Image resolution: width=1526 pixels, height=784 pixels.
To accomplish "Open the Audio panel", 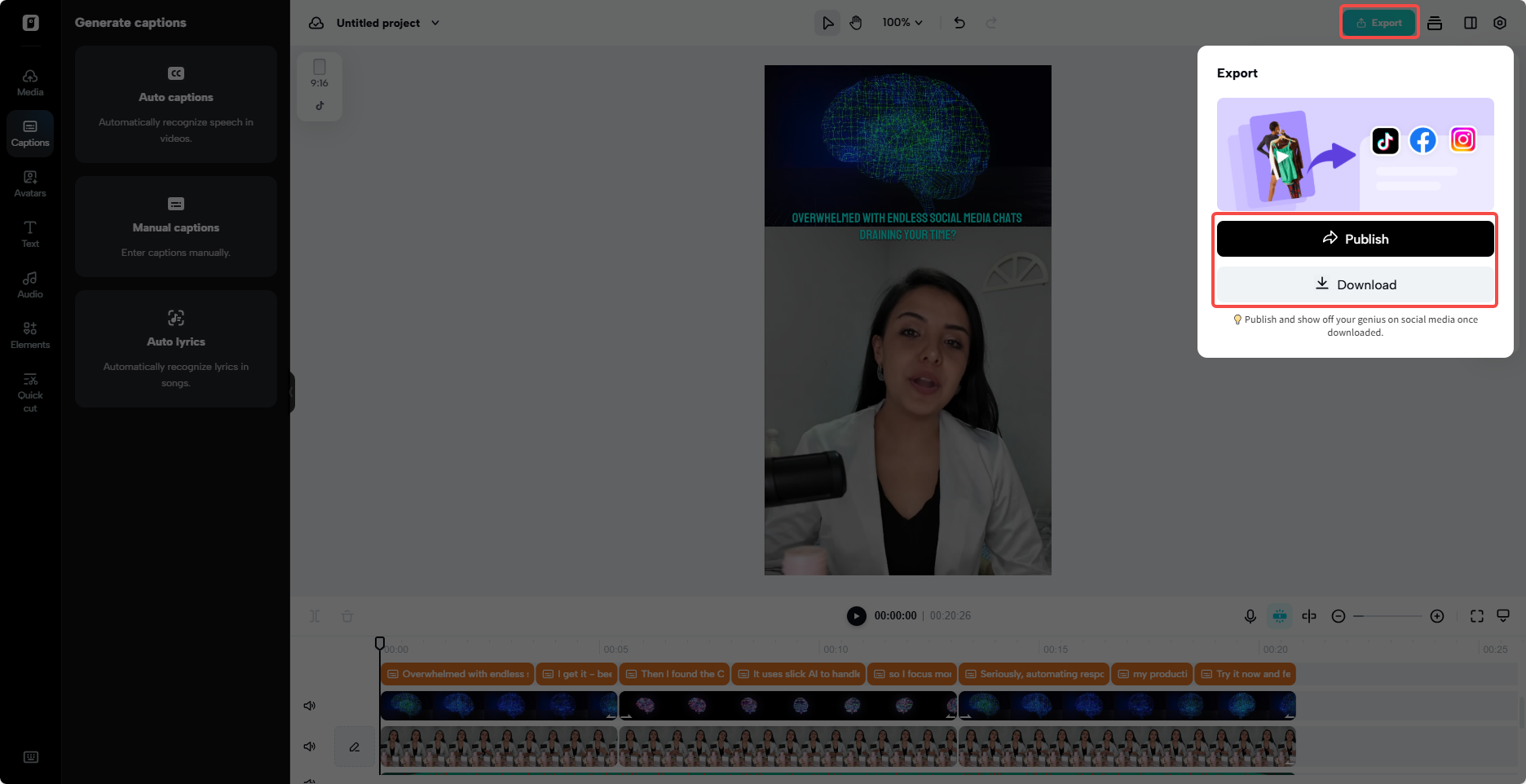I will 30,284.
